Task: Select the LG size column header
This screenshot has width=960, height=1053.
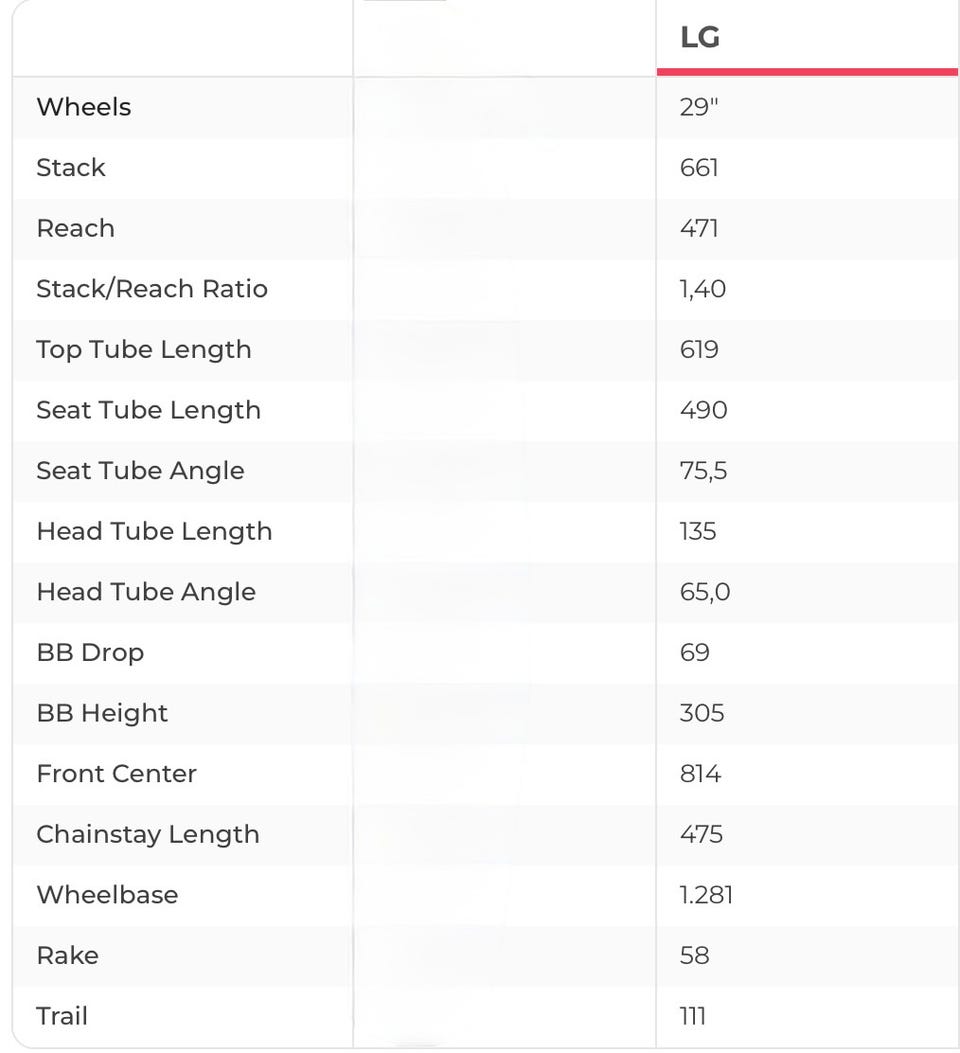Action: (x=700, y=38)
